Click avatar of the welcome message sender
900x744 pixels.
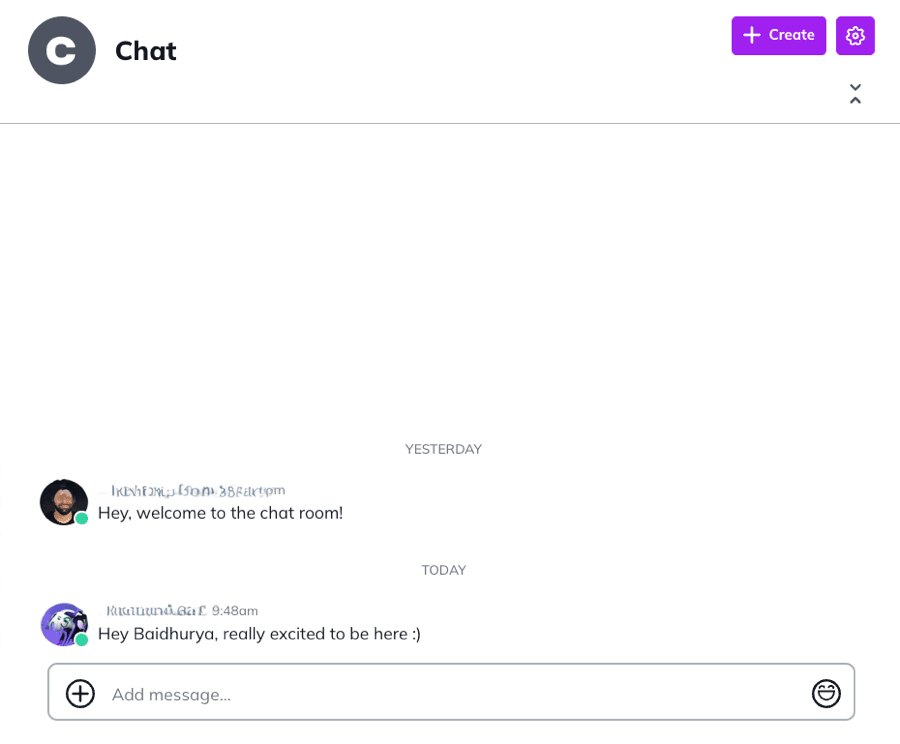tap(62, 501)
